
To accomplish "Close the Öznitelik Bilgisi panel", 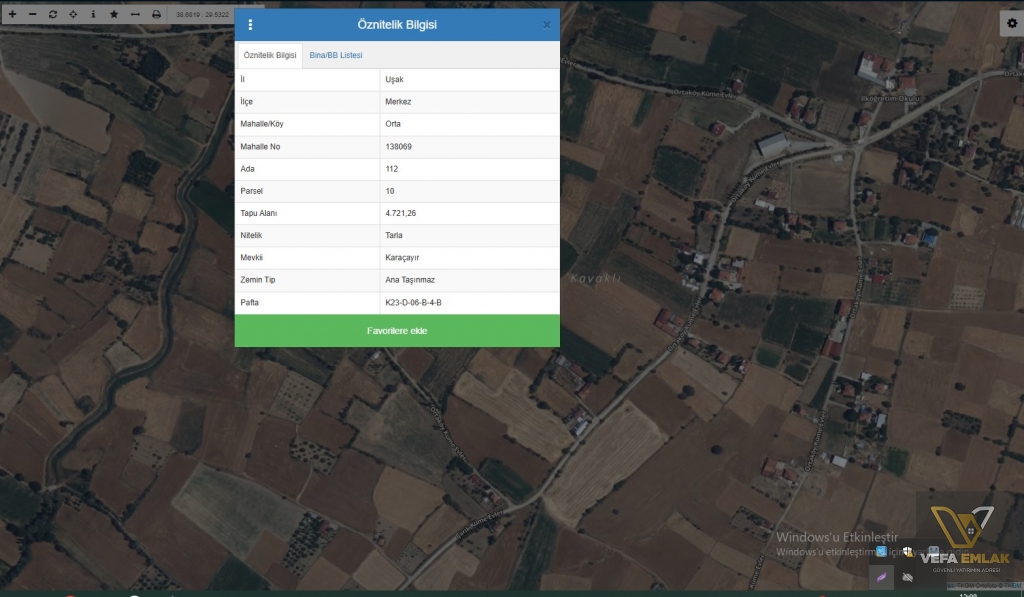I will (x=546, y=25).
